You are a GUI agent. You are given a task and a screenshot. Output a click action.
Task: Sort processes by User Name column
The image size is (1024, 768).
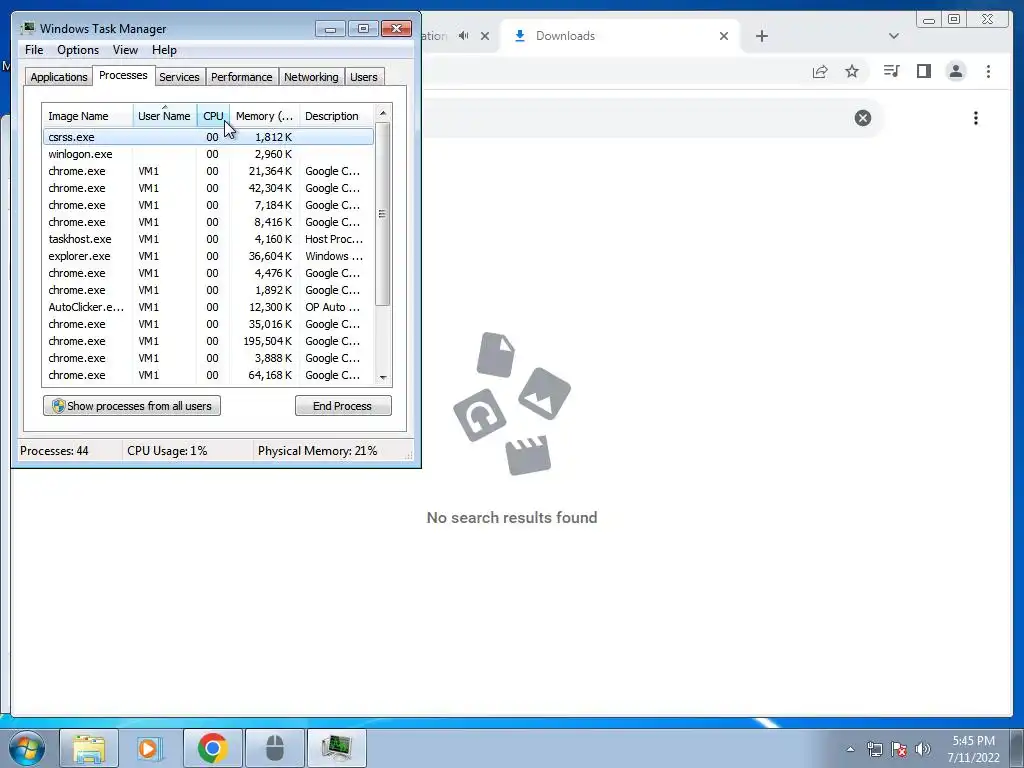[x=165, y=116]
